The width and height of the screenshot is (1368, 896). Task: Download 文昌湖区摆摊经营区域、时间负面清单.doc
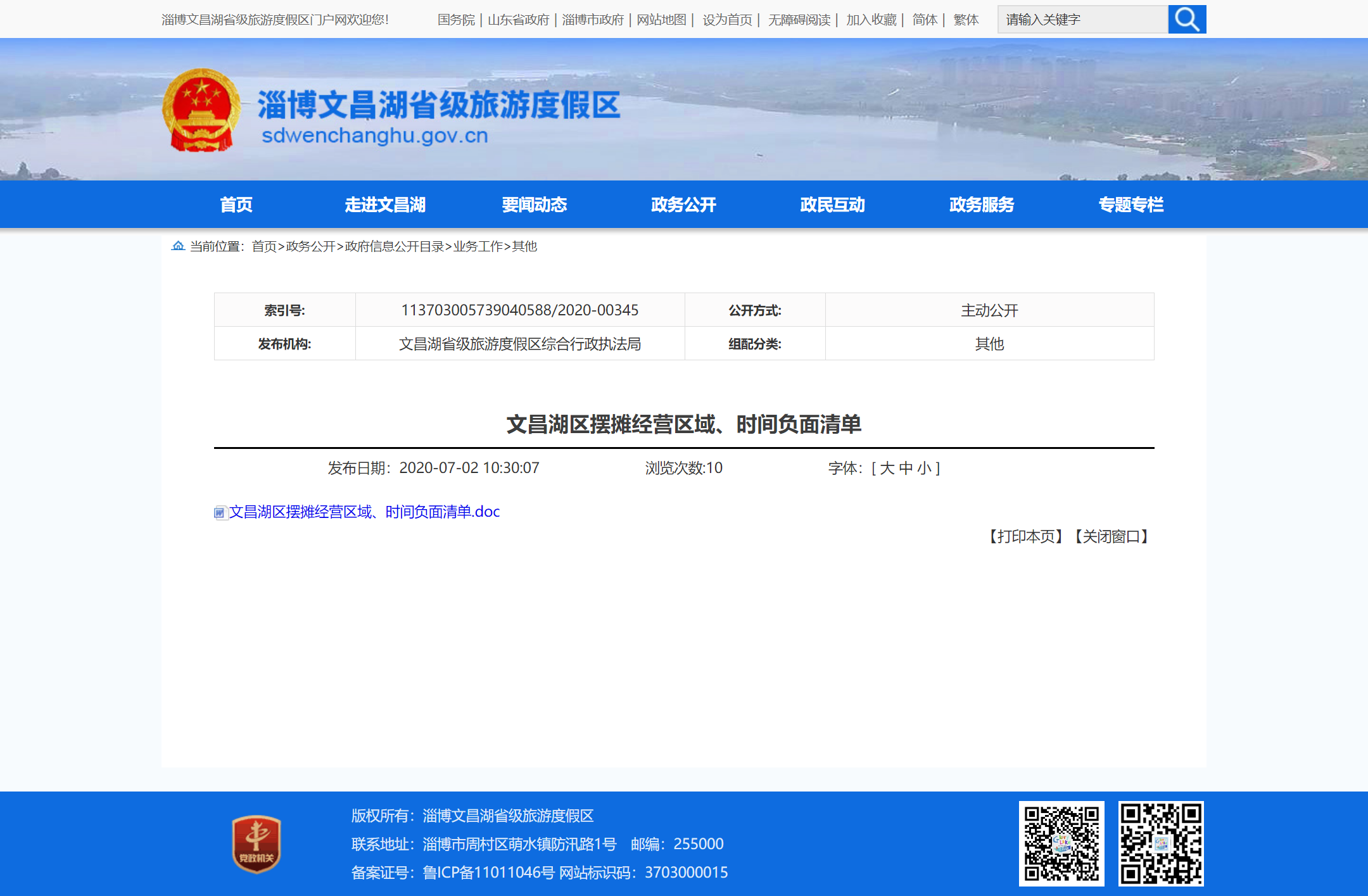tap(364, 512)
